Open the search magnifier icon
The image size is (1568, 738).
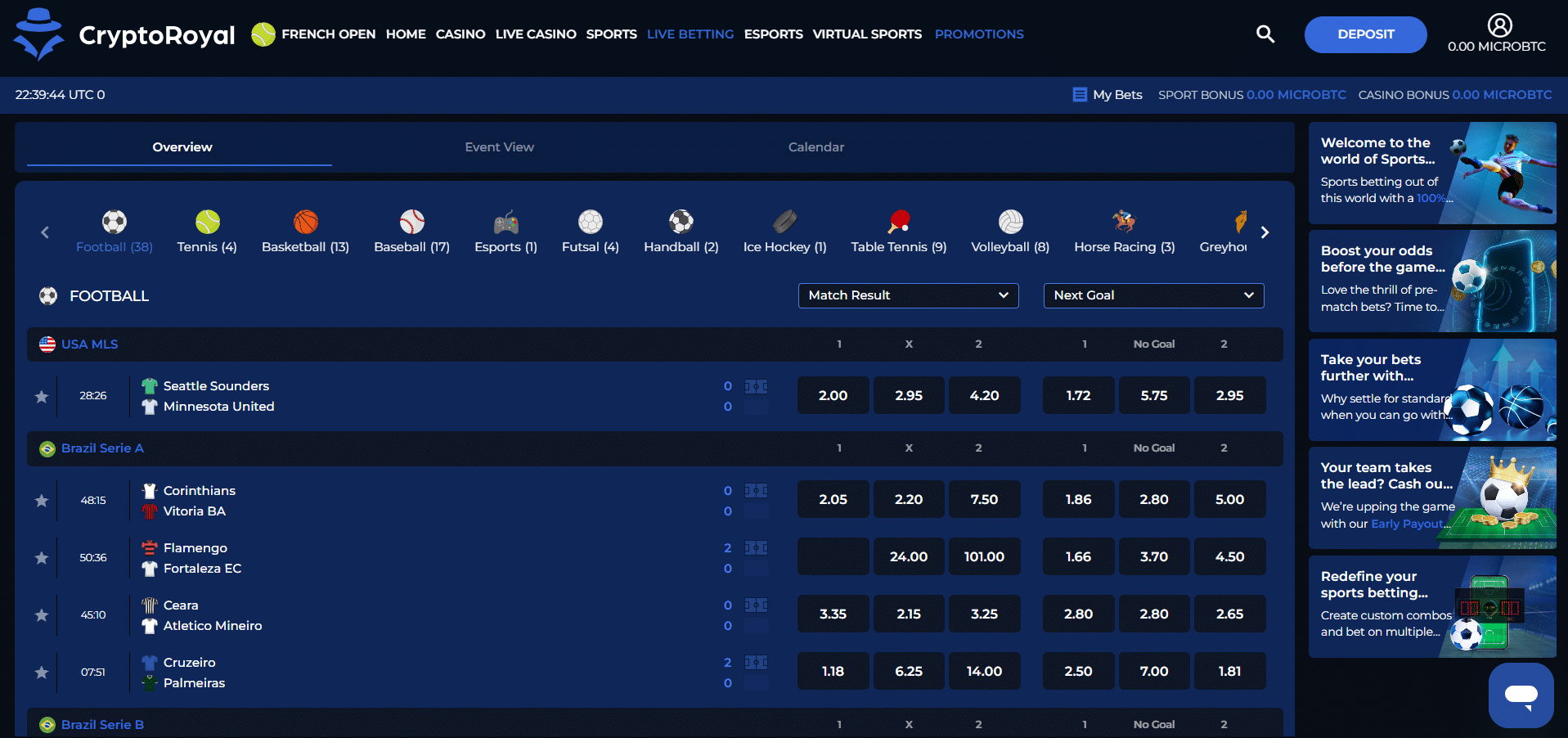(1265, 34)
